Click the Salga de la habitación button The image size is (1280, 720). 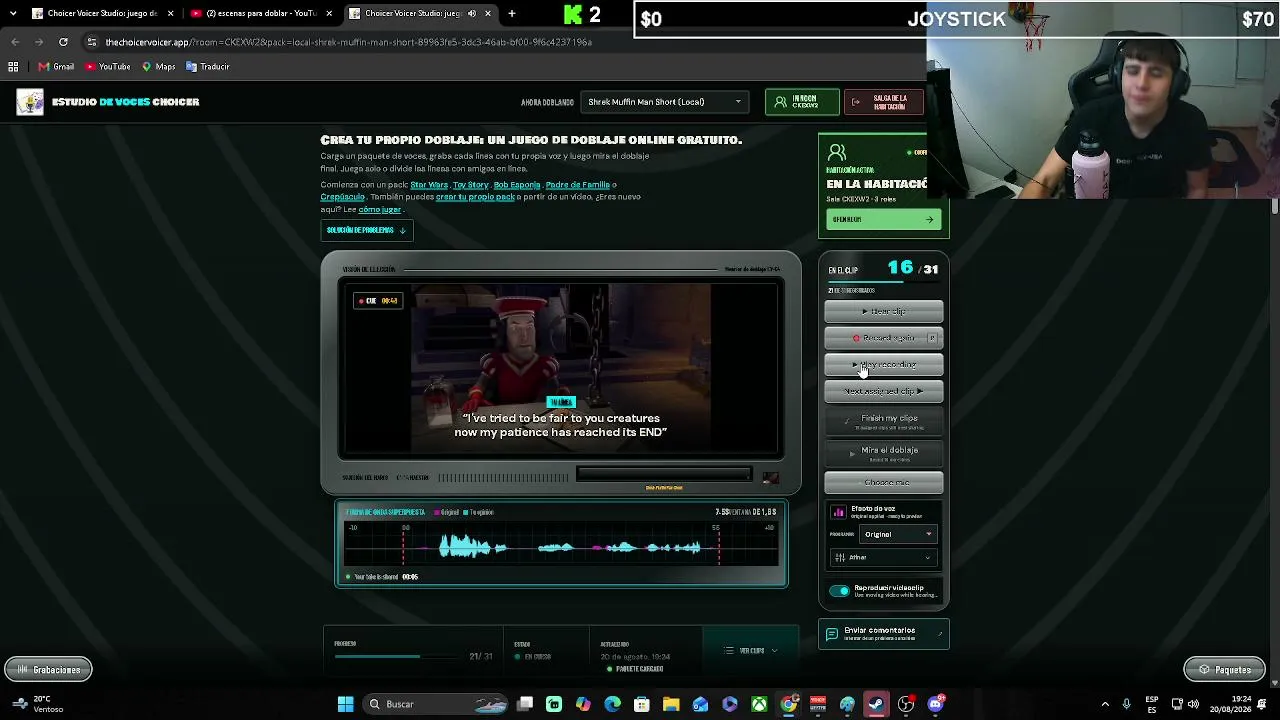pyautogui.click(x=883, y=102)
